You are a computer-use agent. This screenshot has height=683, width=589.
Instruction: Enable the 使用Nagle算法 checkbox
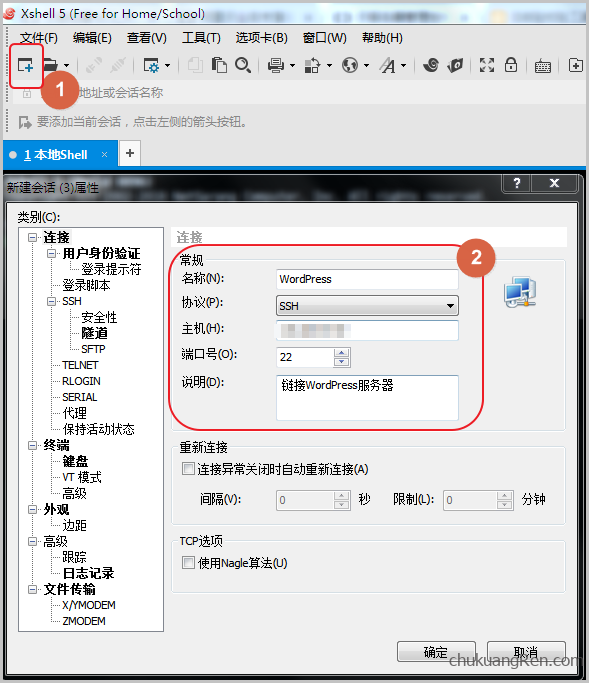point(188,563)
